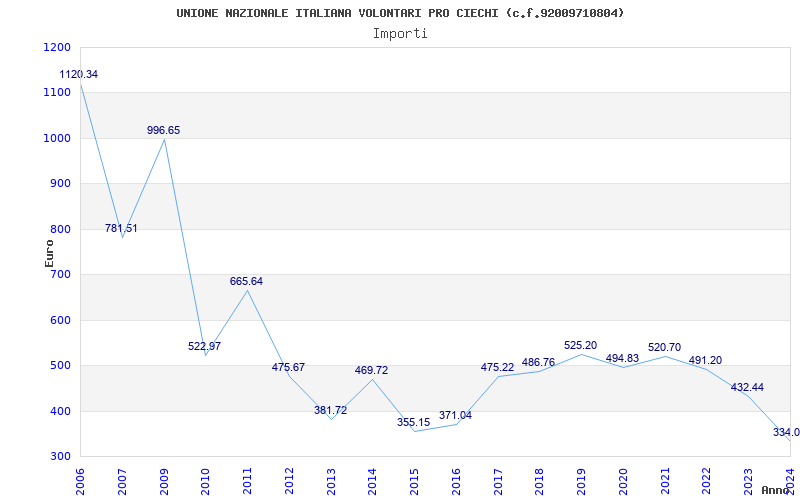800x500 pixels.
Task: Click the x-axis year 2007
Action: (122, 482)
